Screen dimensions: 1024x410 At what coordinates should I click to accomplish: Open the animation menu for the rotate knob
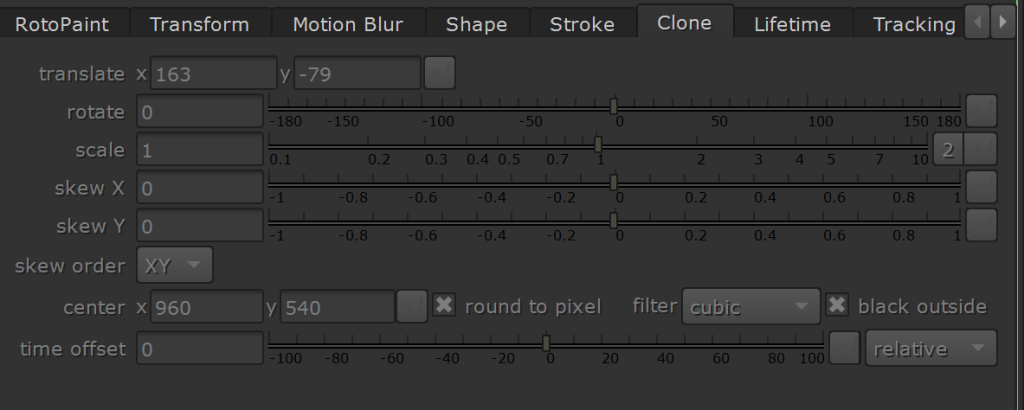coord(982,111)
